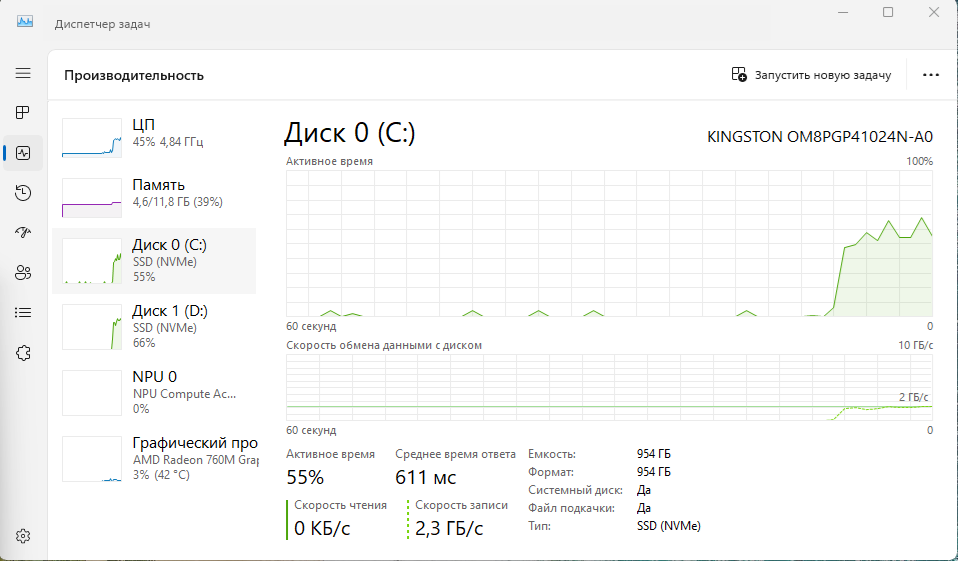958x561 pixels.
Task: Click the 'Скорость обмена данными с диском' label
Action: pyautogui.click(x=384, y=345)
